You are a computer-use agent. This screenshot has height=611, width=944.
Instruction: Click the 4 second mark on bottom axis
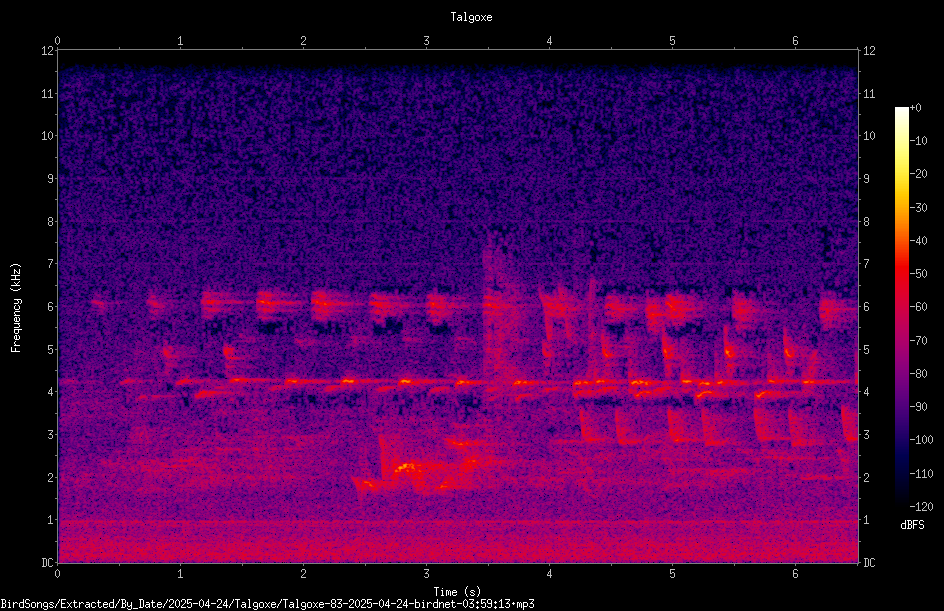(549, 574)
